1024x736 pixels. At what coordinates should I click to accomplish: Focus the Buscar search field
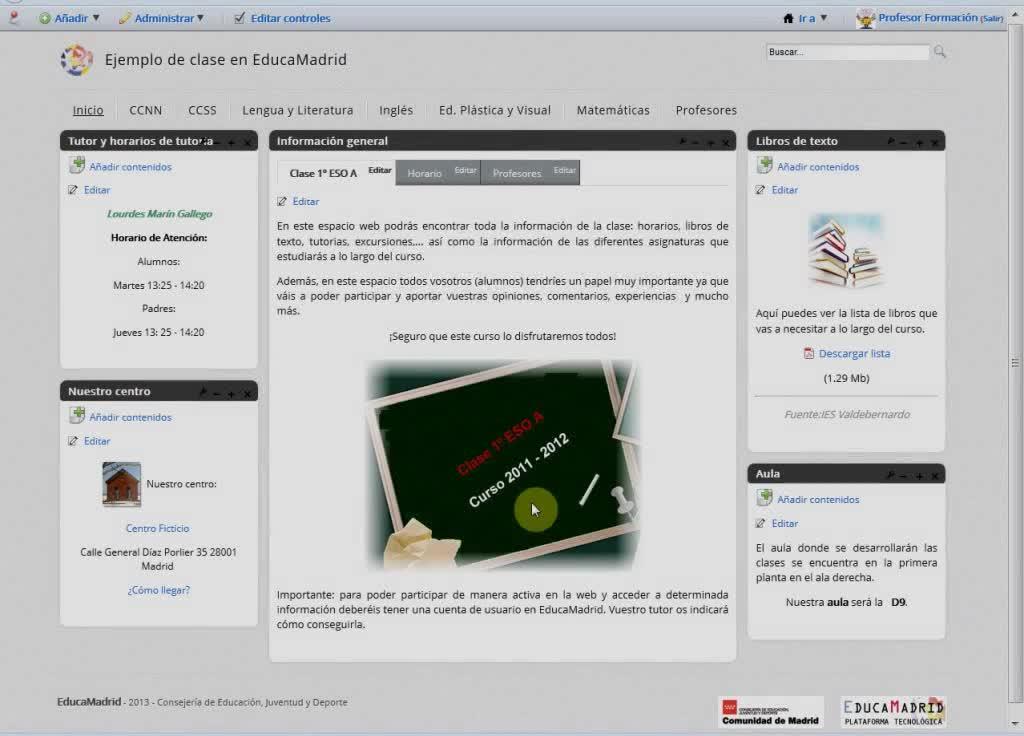pos(848,52)
